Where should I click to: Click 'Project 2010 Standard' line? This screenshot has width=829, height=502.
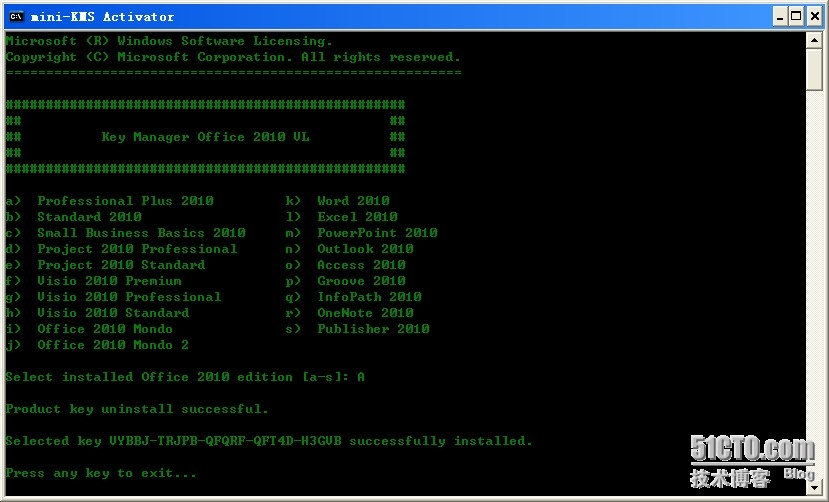pyautogui.click(x=105, y=265)
